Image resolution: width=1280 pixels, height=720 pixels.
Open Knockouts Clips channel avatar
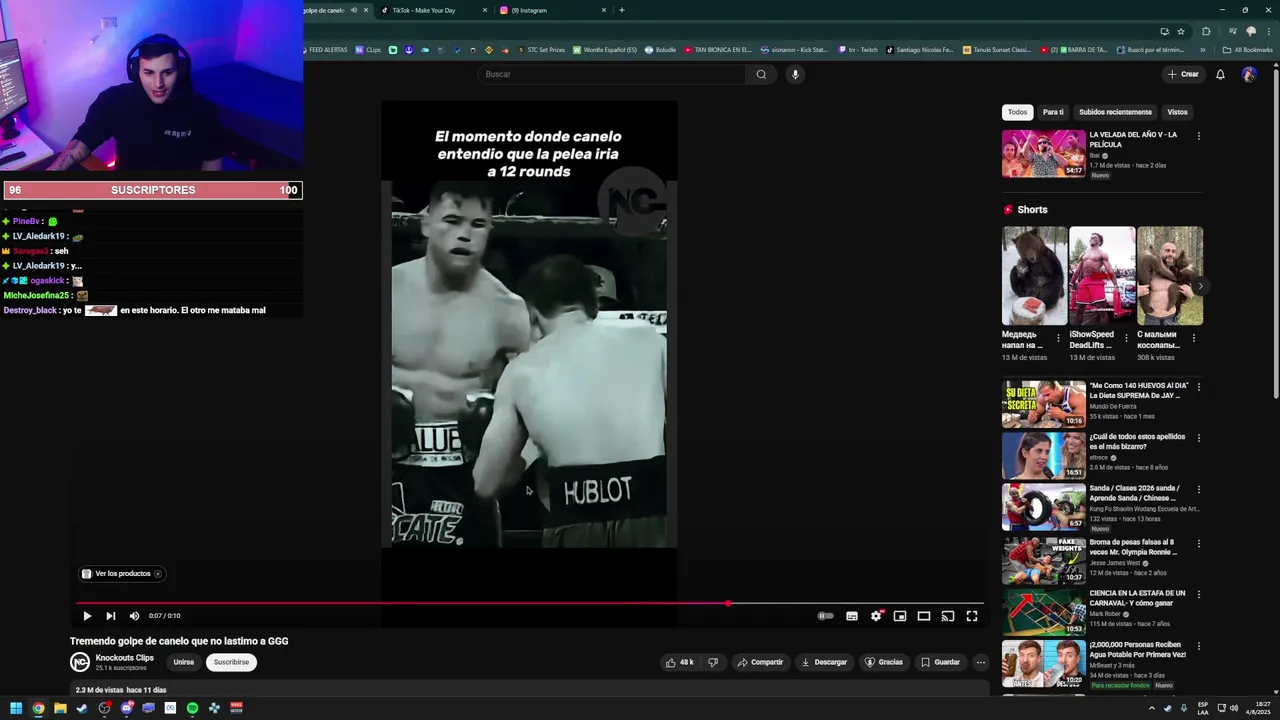pos(80,662)
